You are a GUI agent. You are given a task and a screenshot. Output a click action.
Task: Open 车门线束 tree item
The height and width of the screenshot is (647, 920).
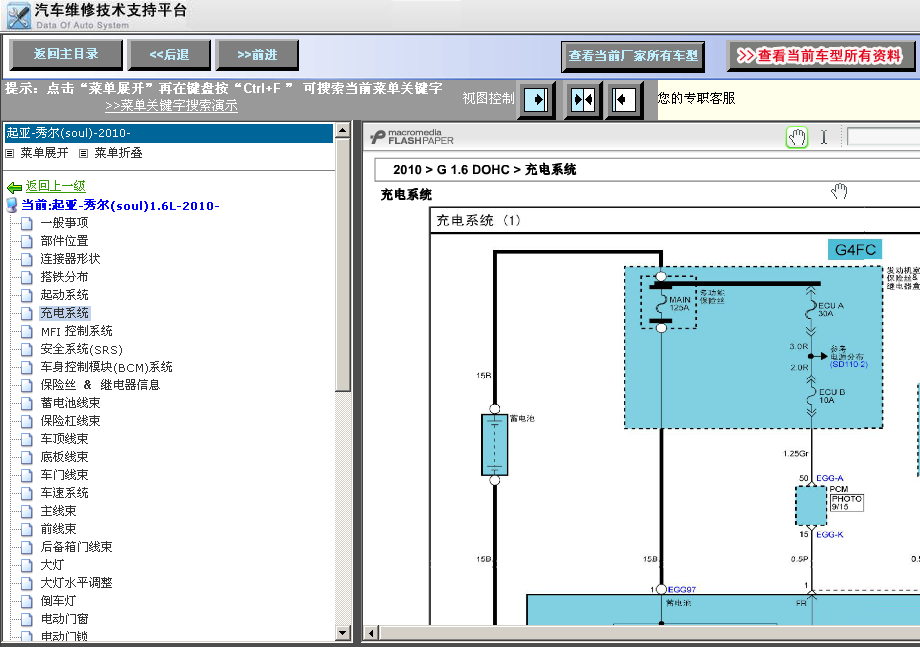[64, 475]
